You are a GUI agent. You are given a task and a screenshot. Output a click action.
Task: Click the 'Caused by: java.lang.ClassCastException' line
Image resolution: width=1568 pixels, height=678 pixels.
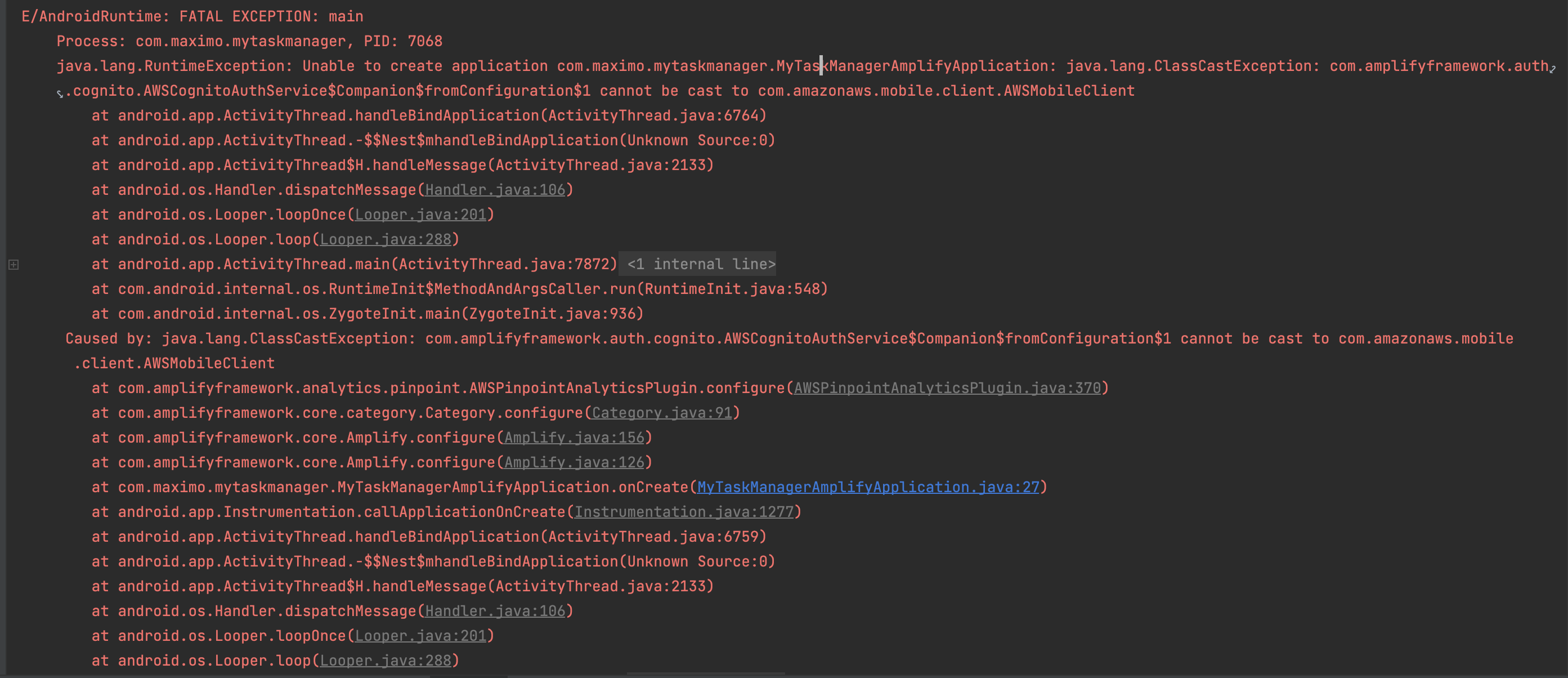[790, 338]
